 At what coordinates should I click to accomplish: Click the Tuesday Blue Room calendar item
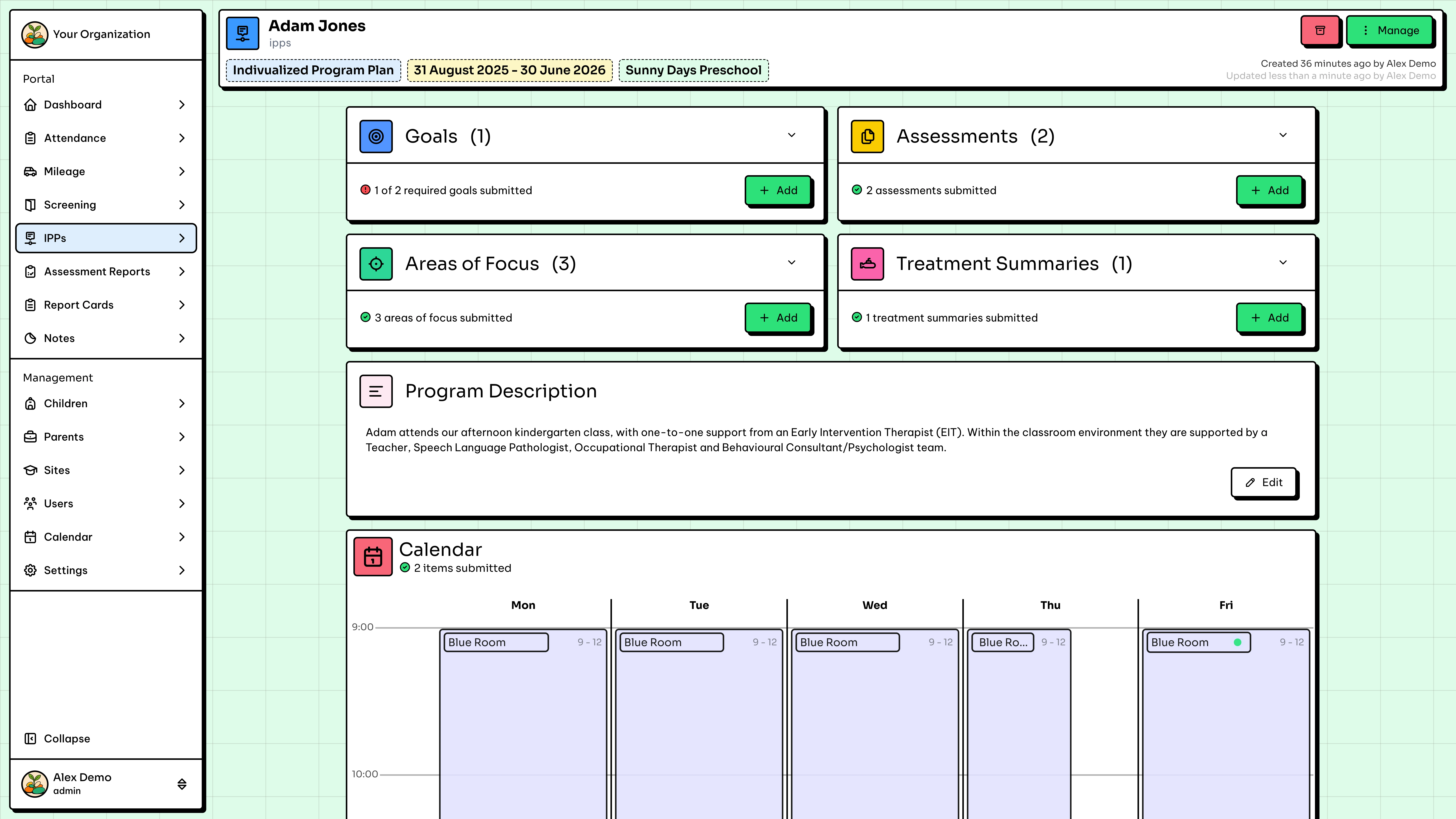672,642
